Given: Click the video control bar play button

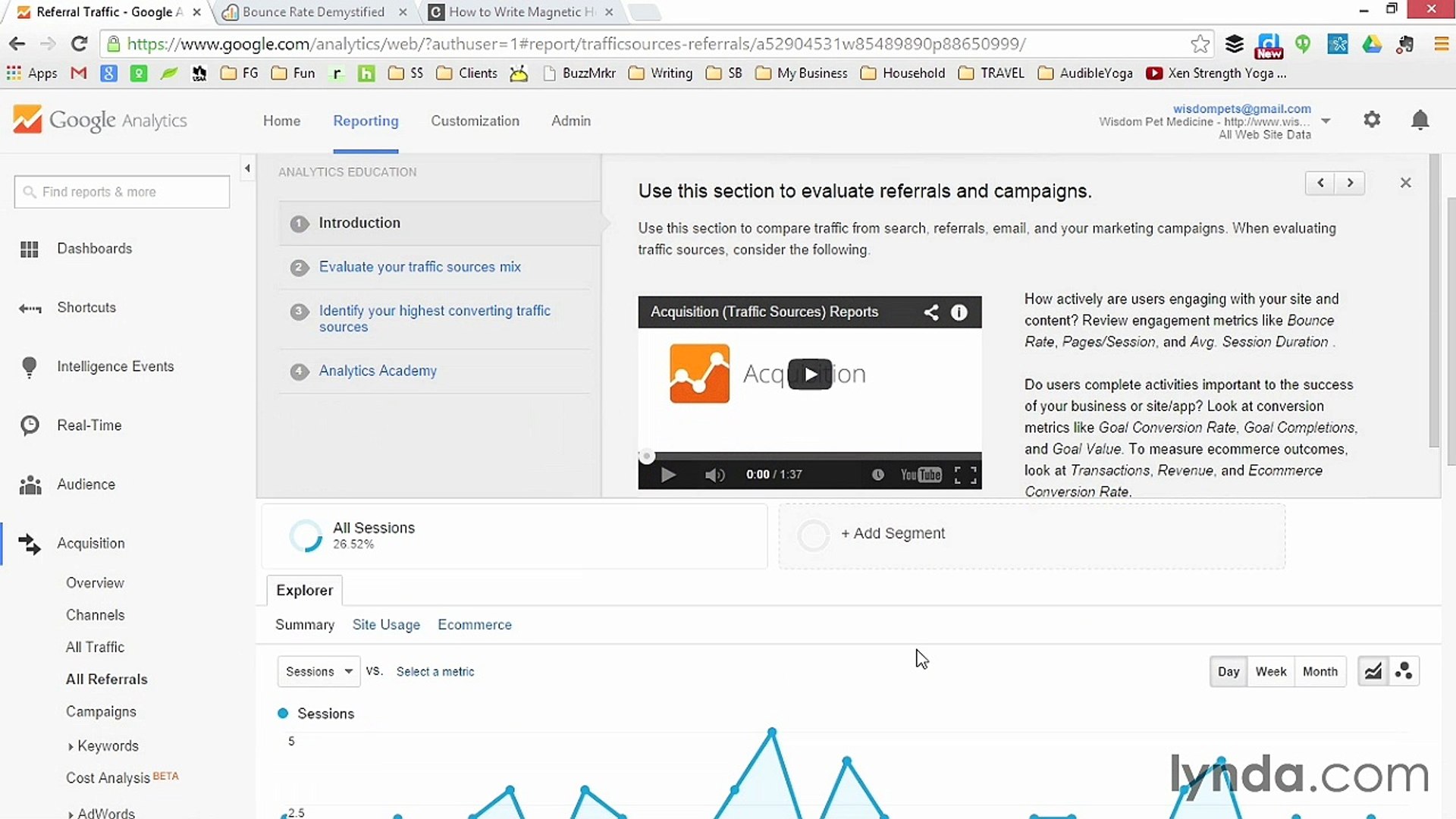Looking at the screenshot, I should tap(668, 475).
